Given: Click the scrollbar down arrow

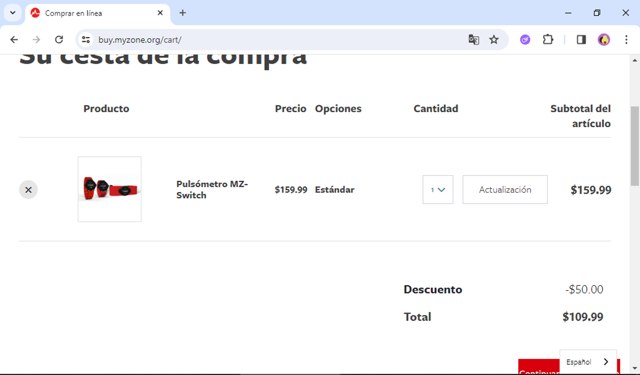Looking at the screenshot, I should pyautogui.click(x=635, y=368).
